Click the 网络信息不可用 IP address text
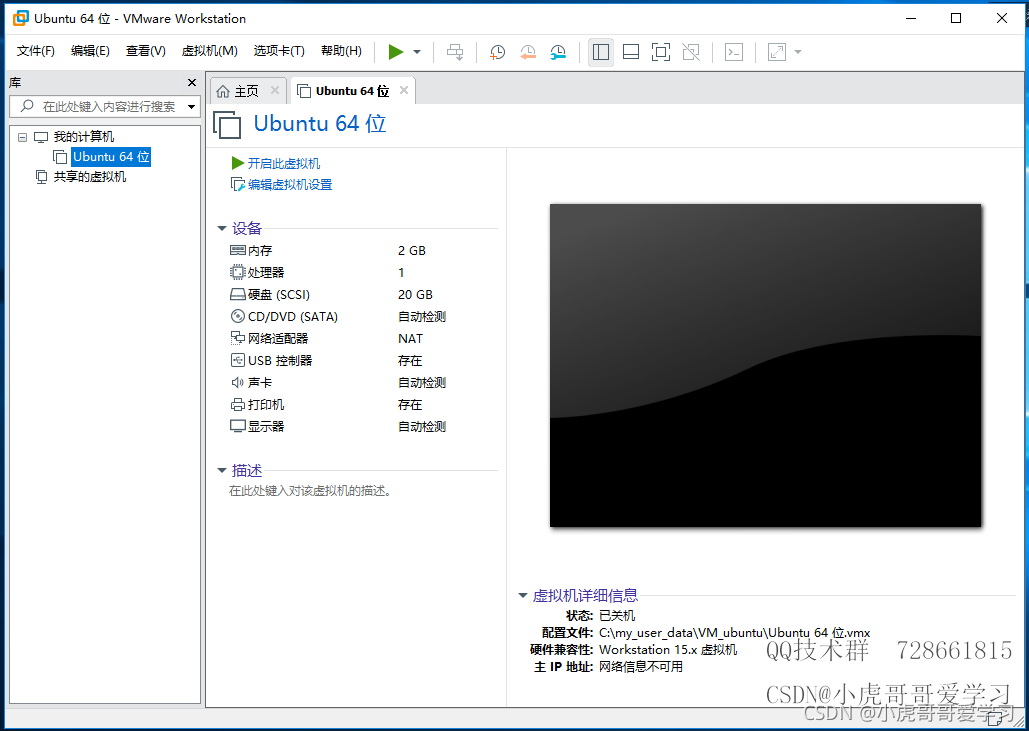 [640, 667]
